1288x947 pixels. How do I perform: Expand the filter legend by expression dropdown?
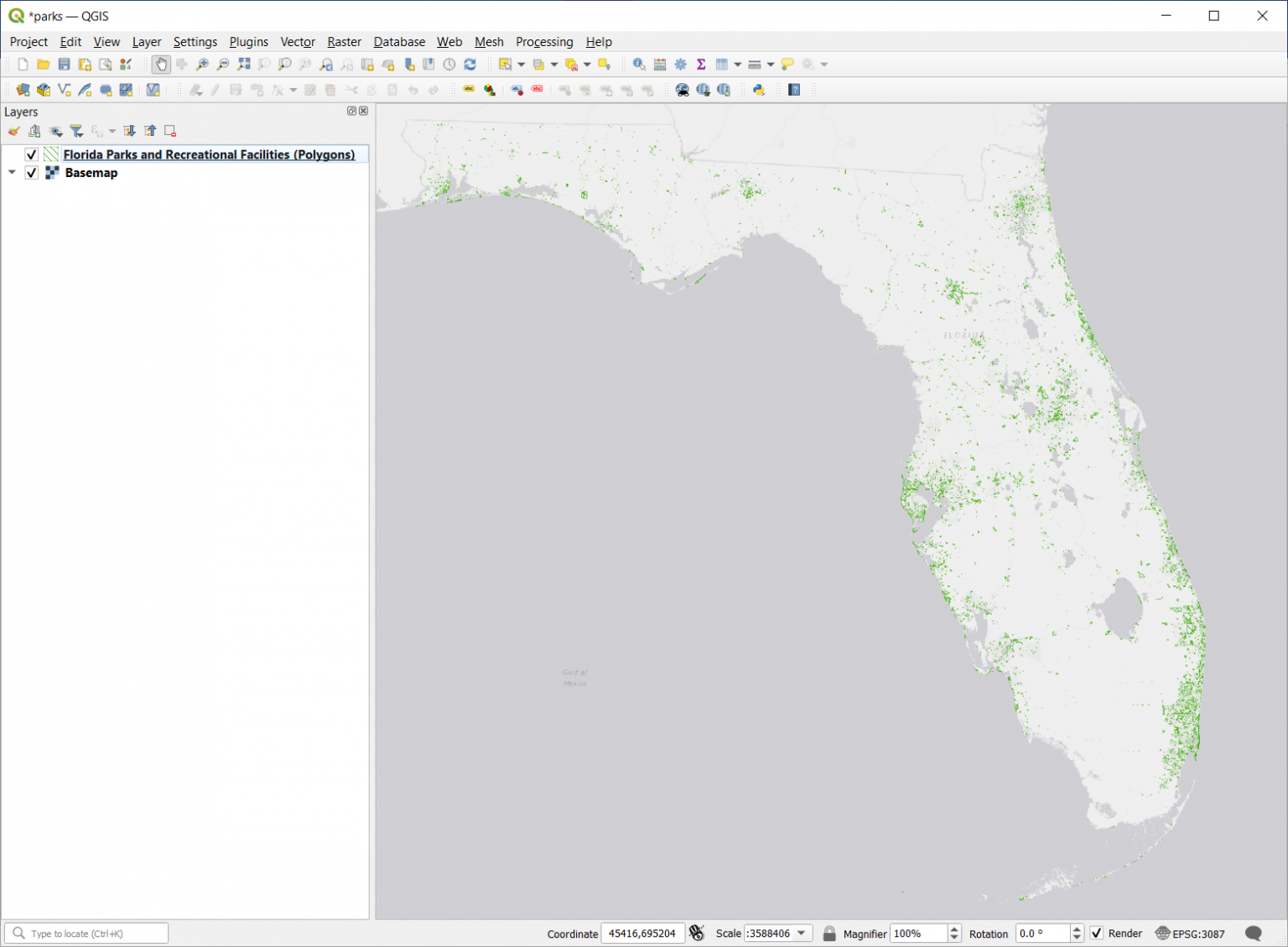tap(112, 131)
